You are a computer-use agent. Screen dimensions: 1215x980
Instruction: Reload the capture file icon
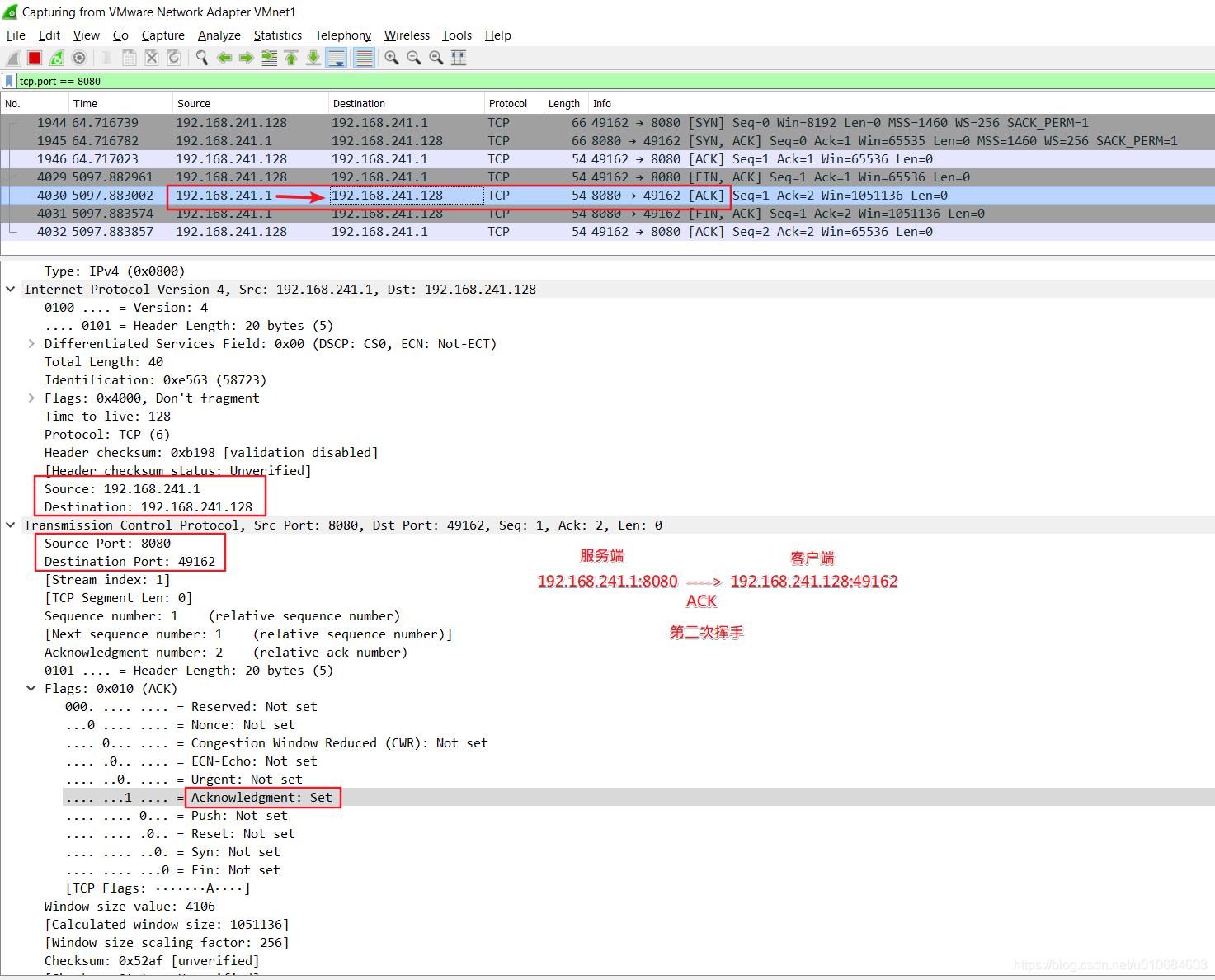[174, 58]
